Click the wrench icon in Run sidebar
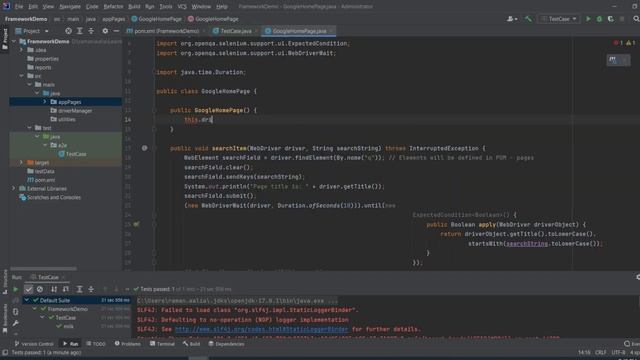 [16, 323]
